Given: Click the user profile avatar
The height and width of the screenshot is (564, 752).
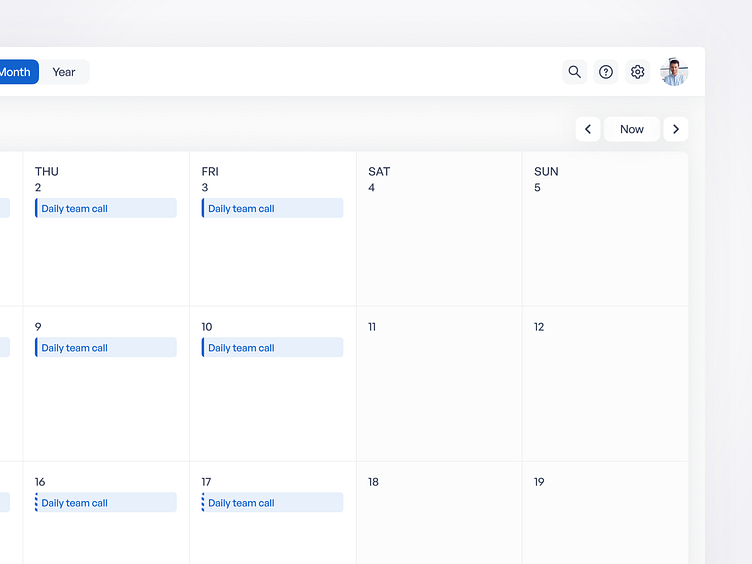Looking at the screenshot, I should click(x=674, y=72).
